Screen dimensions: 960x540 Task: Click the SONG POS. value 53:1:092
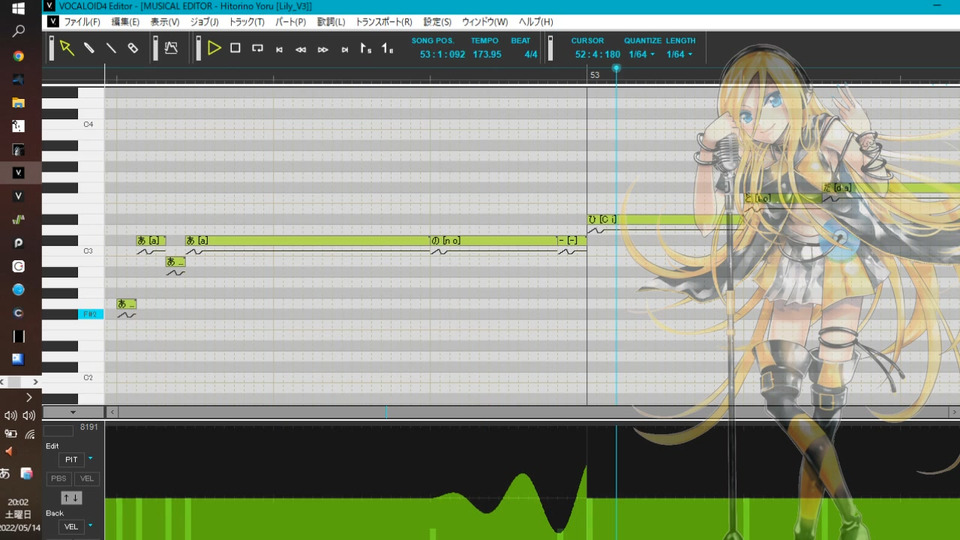click(x=442, y=54)
